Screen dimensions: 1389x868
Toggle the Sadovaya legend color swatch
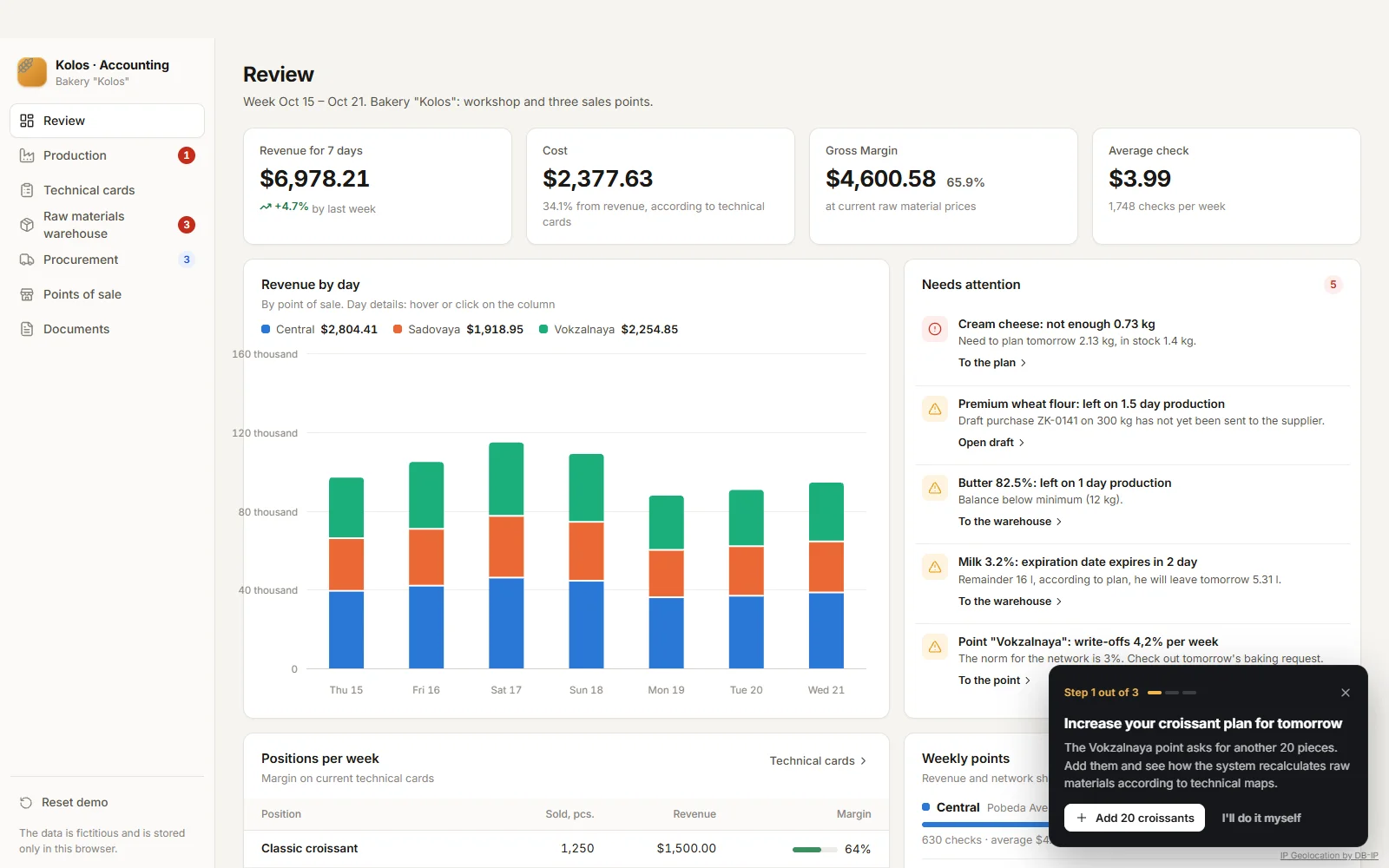(398, 329)
